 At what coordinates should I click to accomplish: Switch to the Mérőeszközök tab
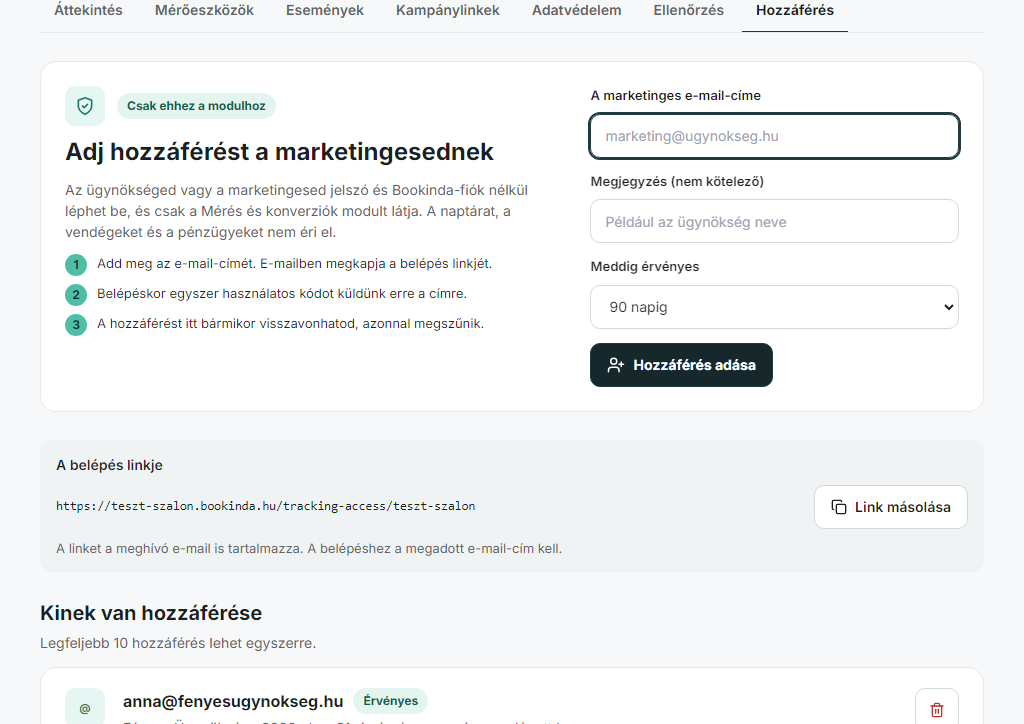coord(204,10)
